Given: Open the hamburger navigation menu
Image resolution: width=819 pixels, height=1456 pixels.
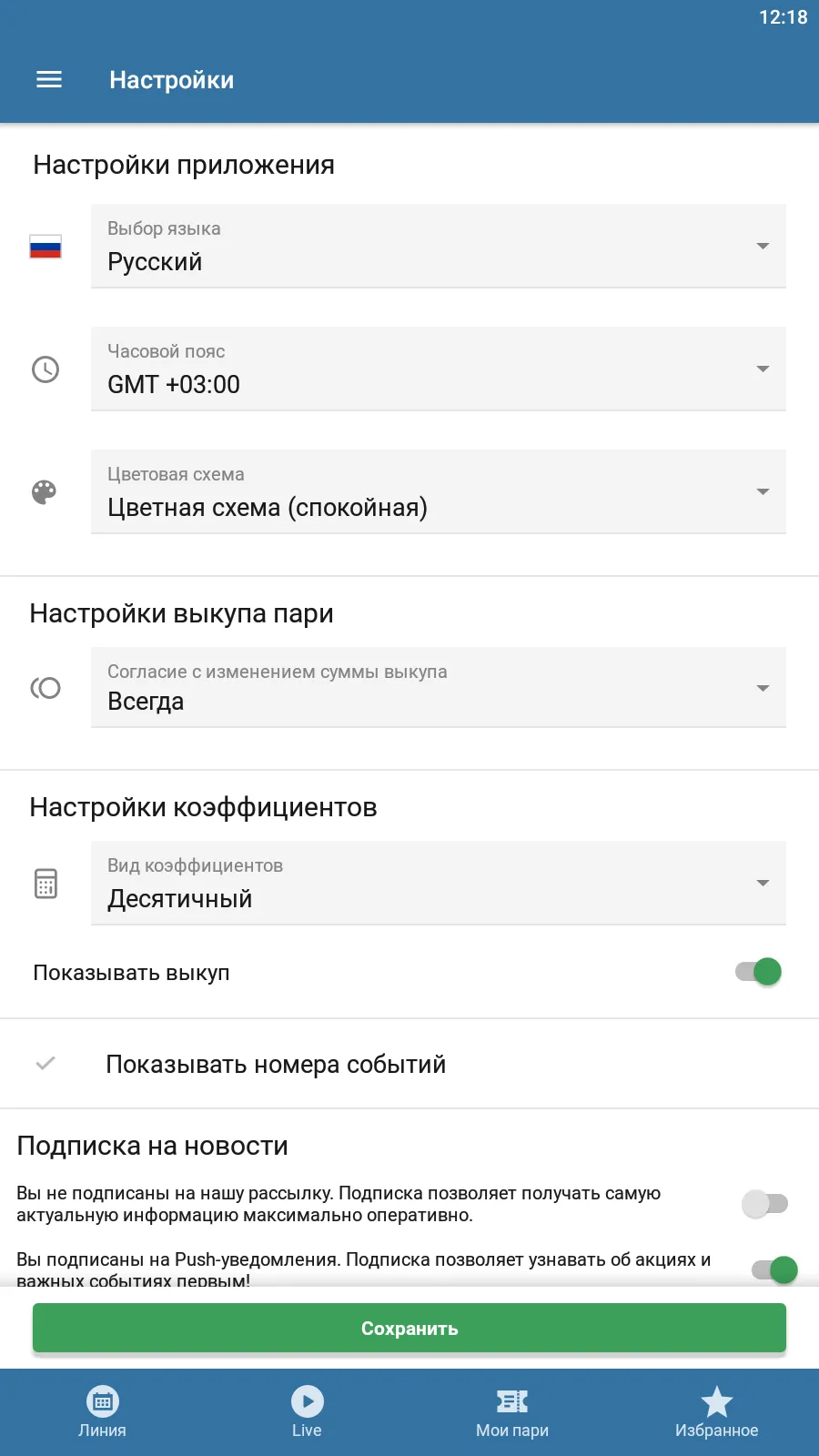Looking at the screenshot, I should [x=49, y=80].
